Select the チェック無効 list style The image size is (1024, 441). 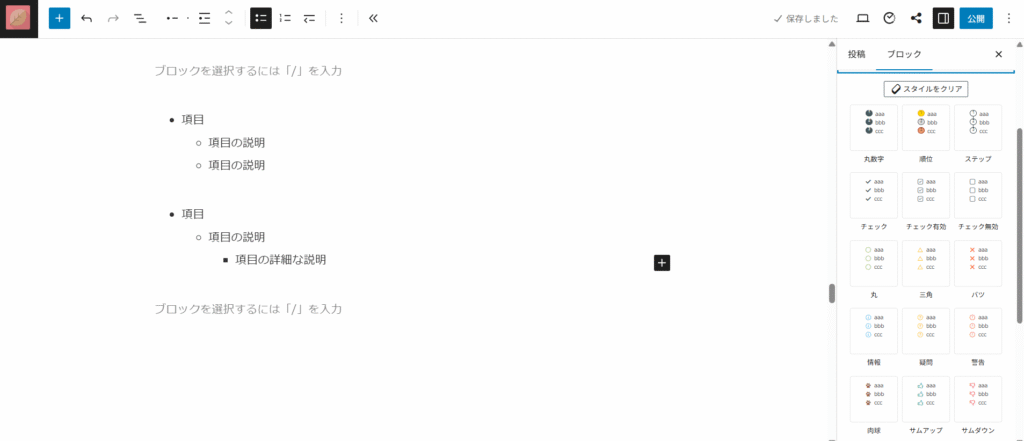(x=977, y=195)
